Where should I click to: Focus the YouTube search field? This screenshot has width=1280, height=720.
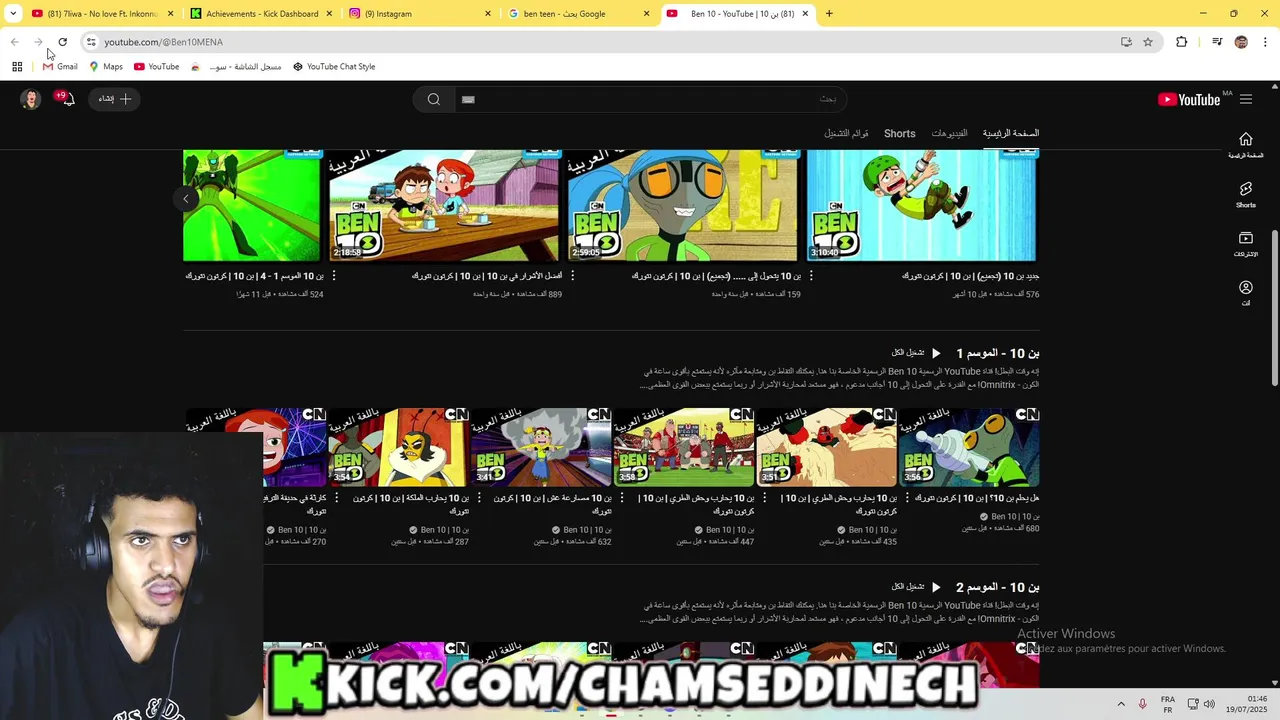pyautogui.click(x=650, y=99)
